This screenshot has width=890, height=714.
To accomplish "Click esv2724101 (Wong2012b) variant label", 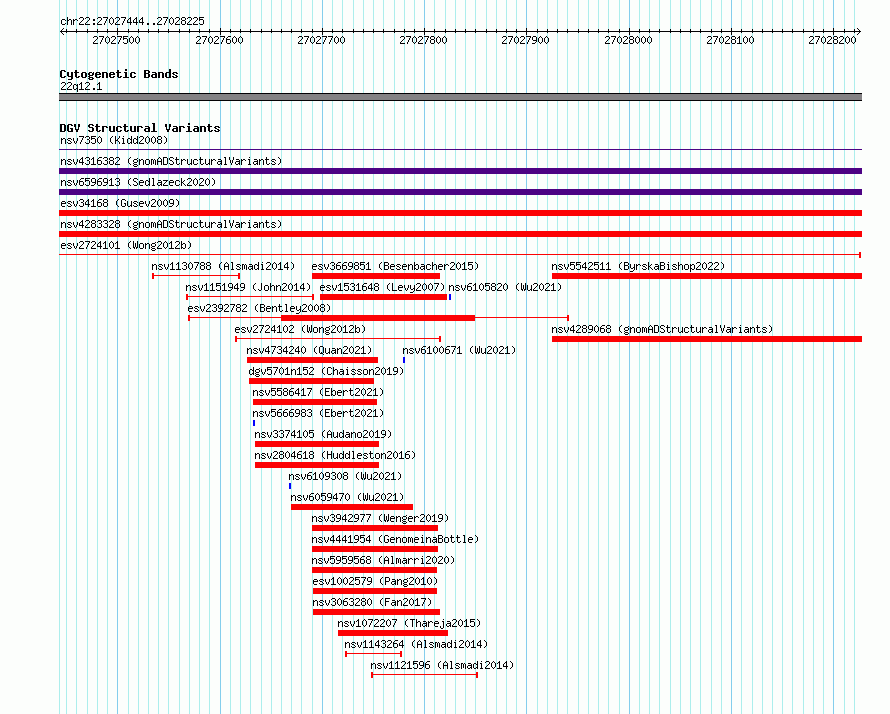I will (x=126, y=245).
